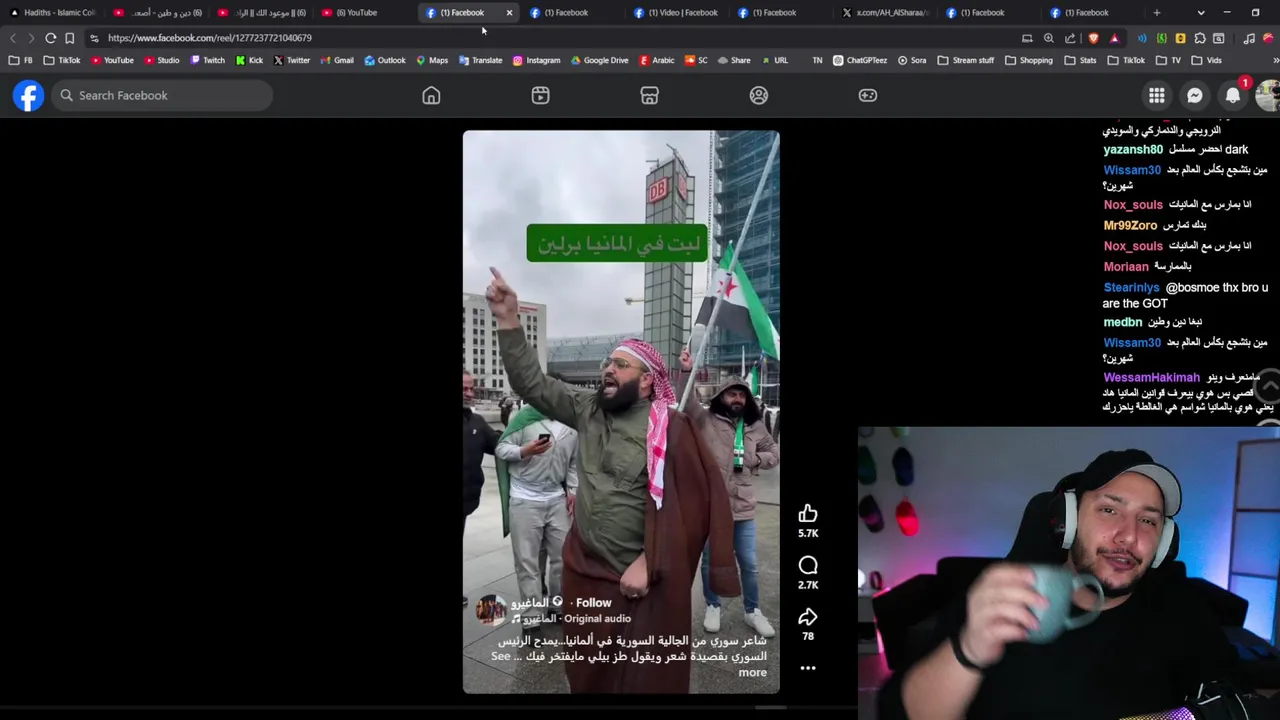This screenshot has height=720, width=1280.
Task: Open the Google Drive bookmark
Action: pyautogui.click(x=599, y=60)
